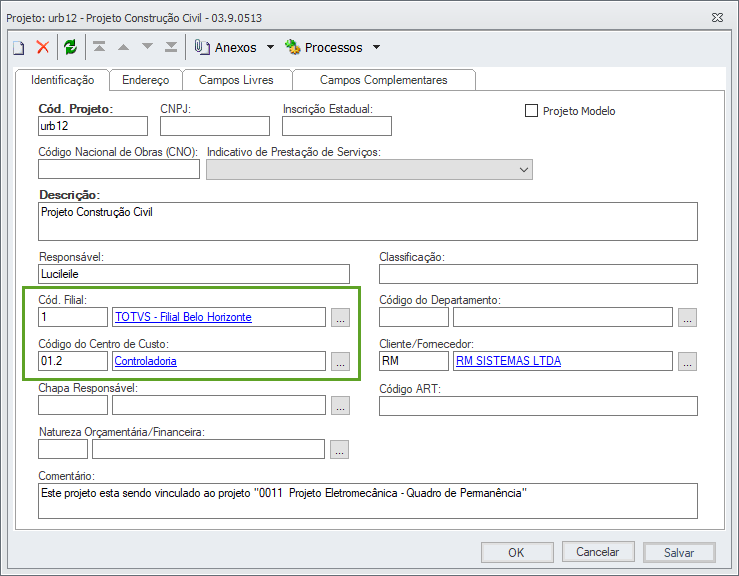This screenshot has width=739, height=576.
Task: Switch to the Endereço tab
Action: pyautogui.click(x=145, y=80)
